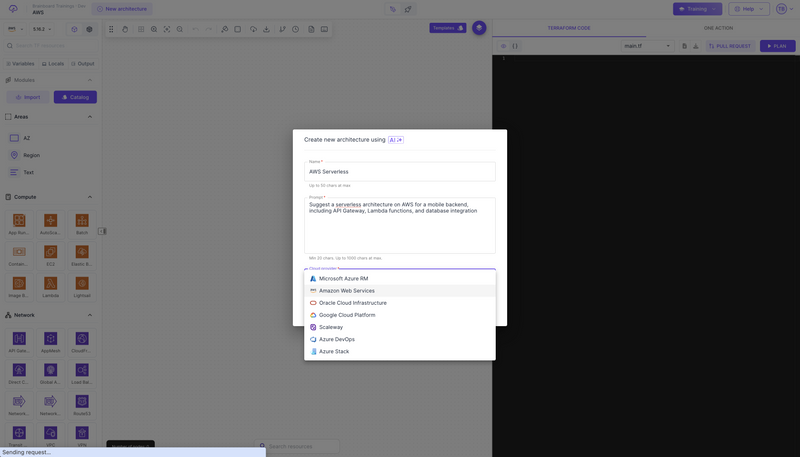Collapse the Modules section

click(x=90, y=80)
